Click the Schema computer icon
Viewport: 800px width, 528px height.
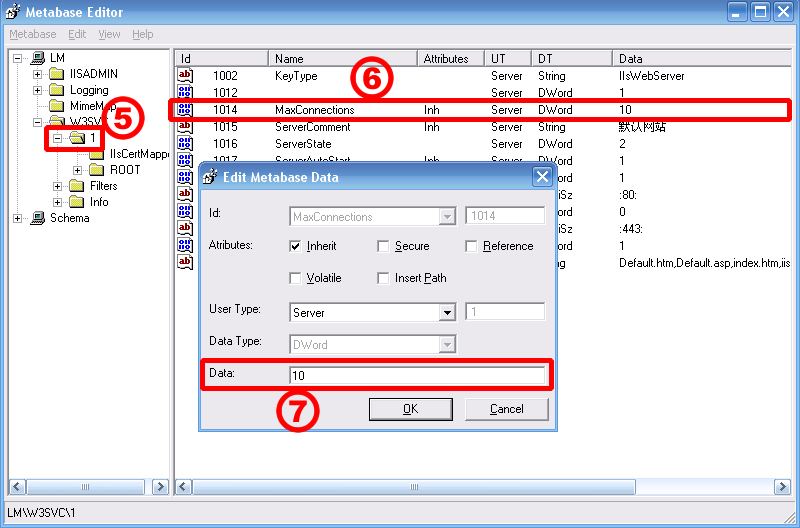38,218
